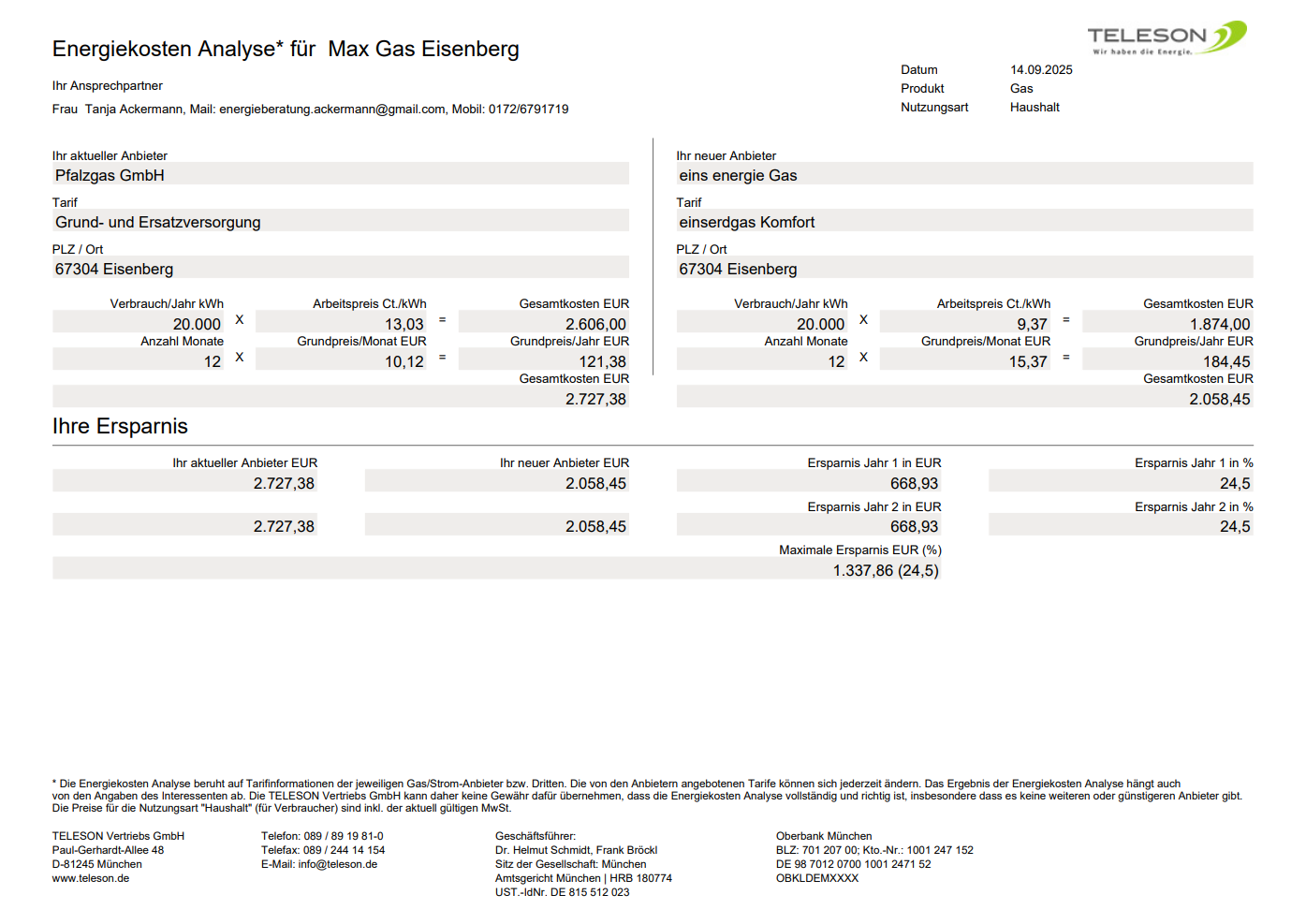Select the Grund- und Ersatzversorgung tariff field
This screenshot has width=1306, height=924.
(340, 222)
